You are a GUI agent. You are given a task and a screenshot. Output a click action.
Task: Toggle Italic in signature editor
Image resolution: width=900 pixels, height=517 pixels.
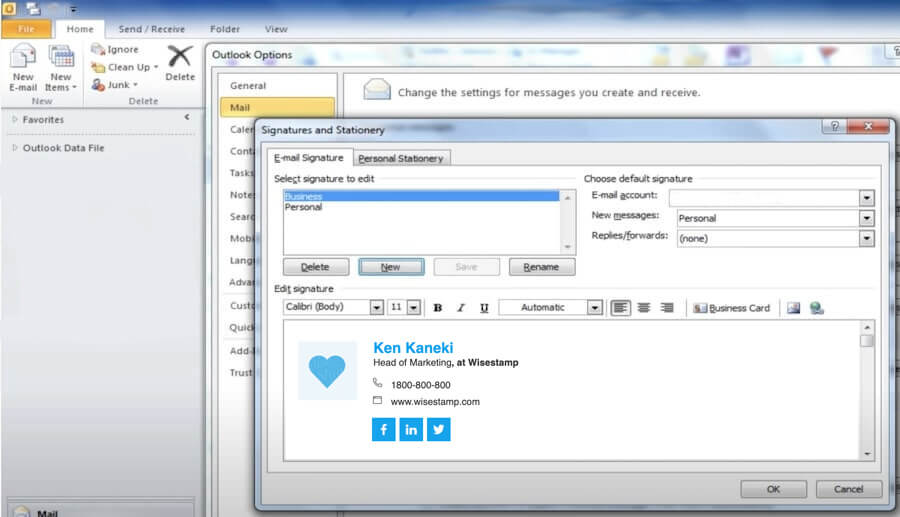461,308
